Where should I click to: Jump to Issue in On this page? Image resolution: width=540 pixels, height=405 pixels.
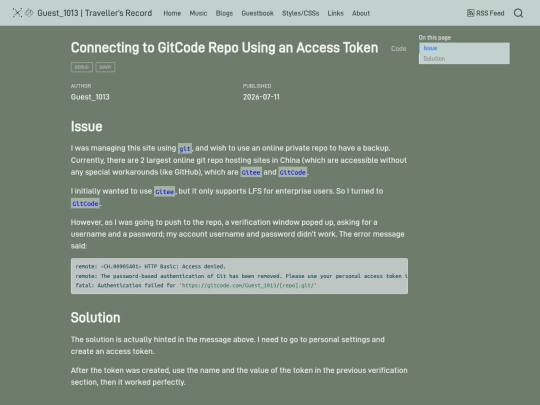tap(430, 48)
